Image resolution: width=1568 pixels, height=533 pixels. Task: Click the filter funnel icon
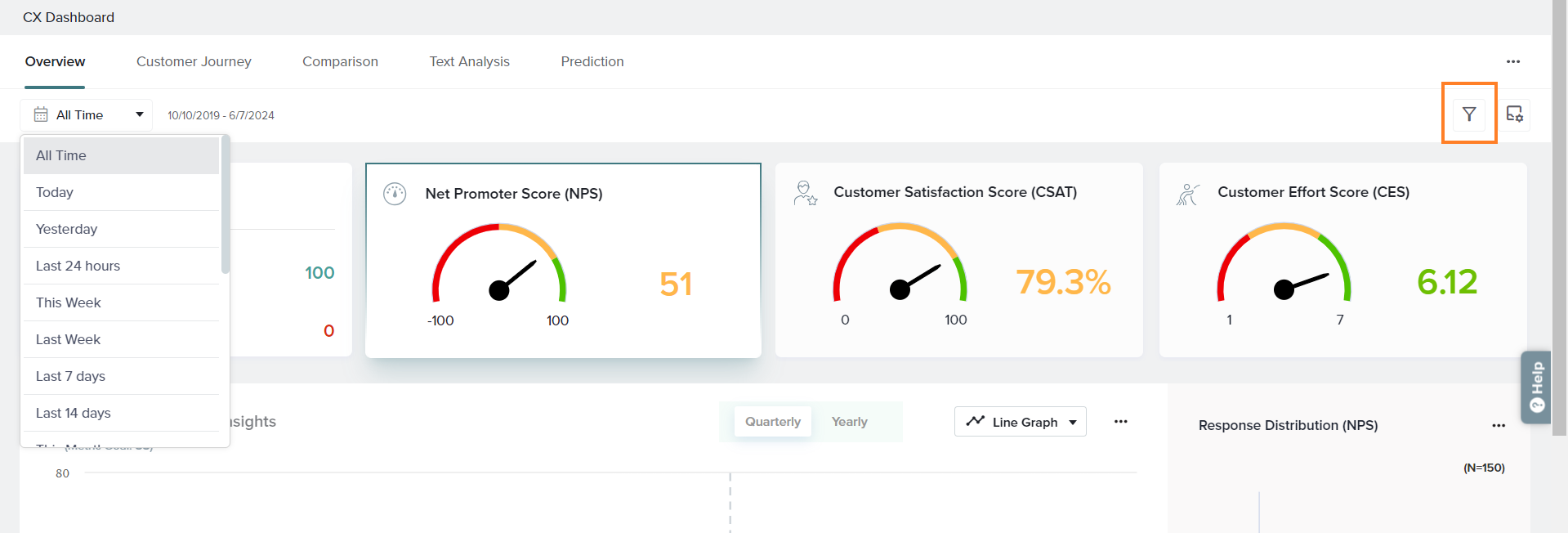tap(1468, 114)
